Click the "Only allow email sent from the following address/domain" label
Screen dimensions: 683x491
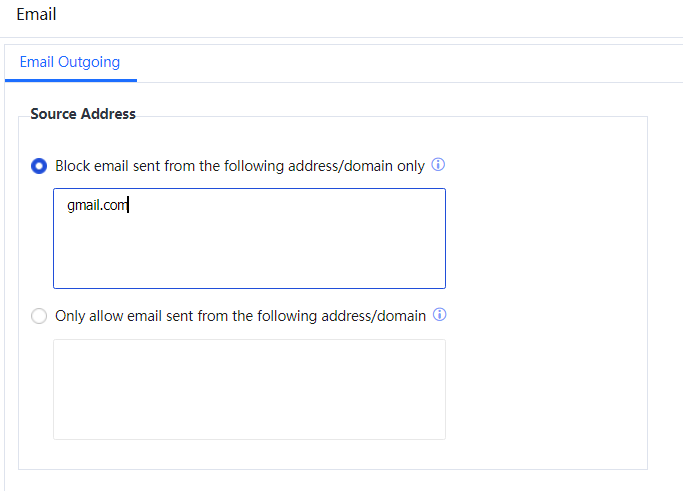(x=240, y=316)
